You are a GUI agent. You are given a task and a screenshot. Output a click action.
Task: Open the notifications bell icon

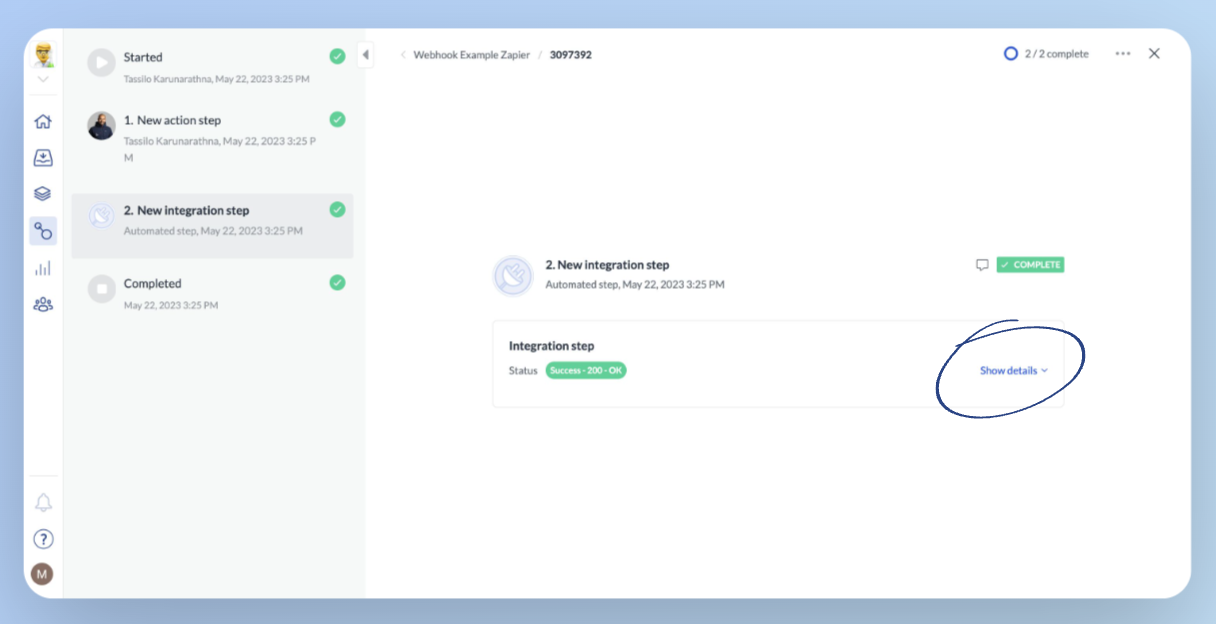click(43, 502)
